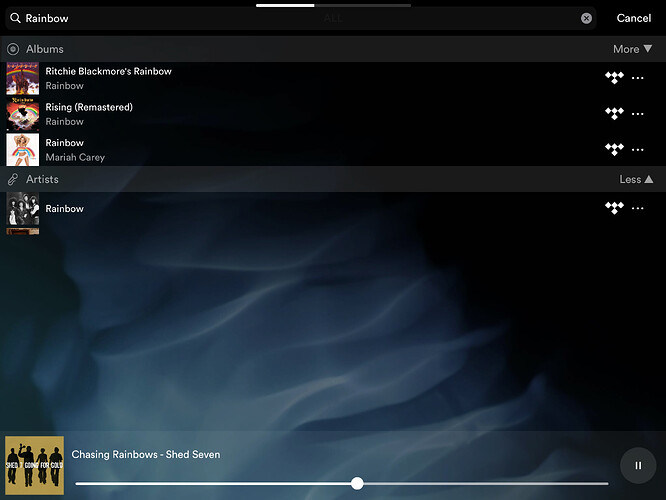Click the TIDAL icon for Rainbow artist
The height and width of the screenshot is (500, 666).
[x=614, y=209]
